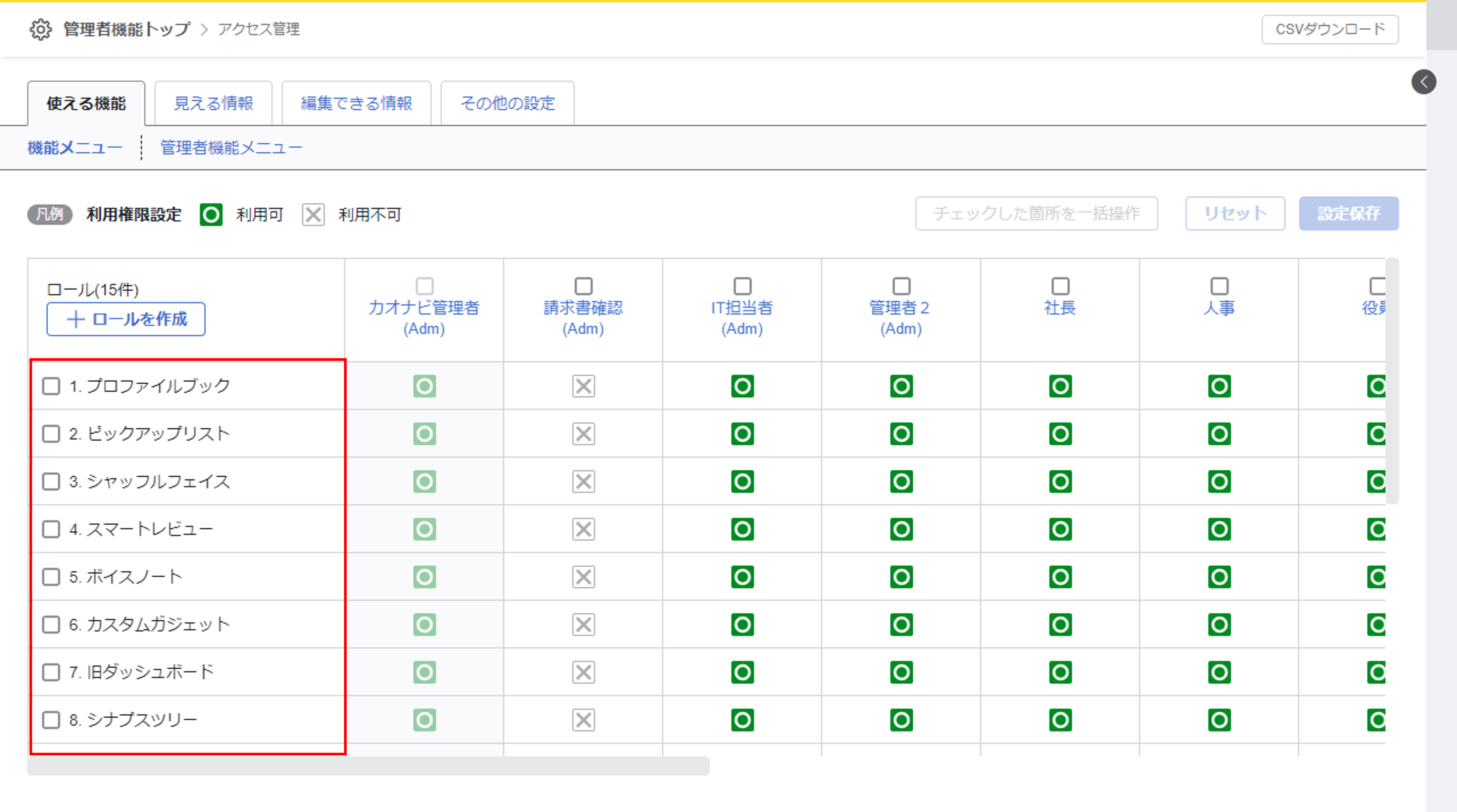
Task: Toggle 請求書確認 X icon for シナプスツリー
Action: (x=583, y=720)
